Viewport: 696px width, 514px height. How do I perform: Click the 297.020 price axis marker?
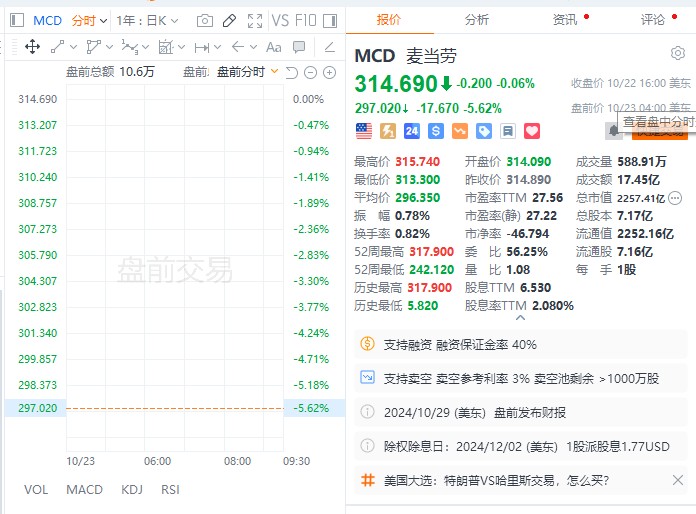38,408
